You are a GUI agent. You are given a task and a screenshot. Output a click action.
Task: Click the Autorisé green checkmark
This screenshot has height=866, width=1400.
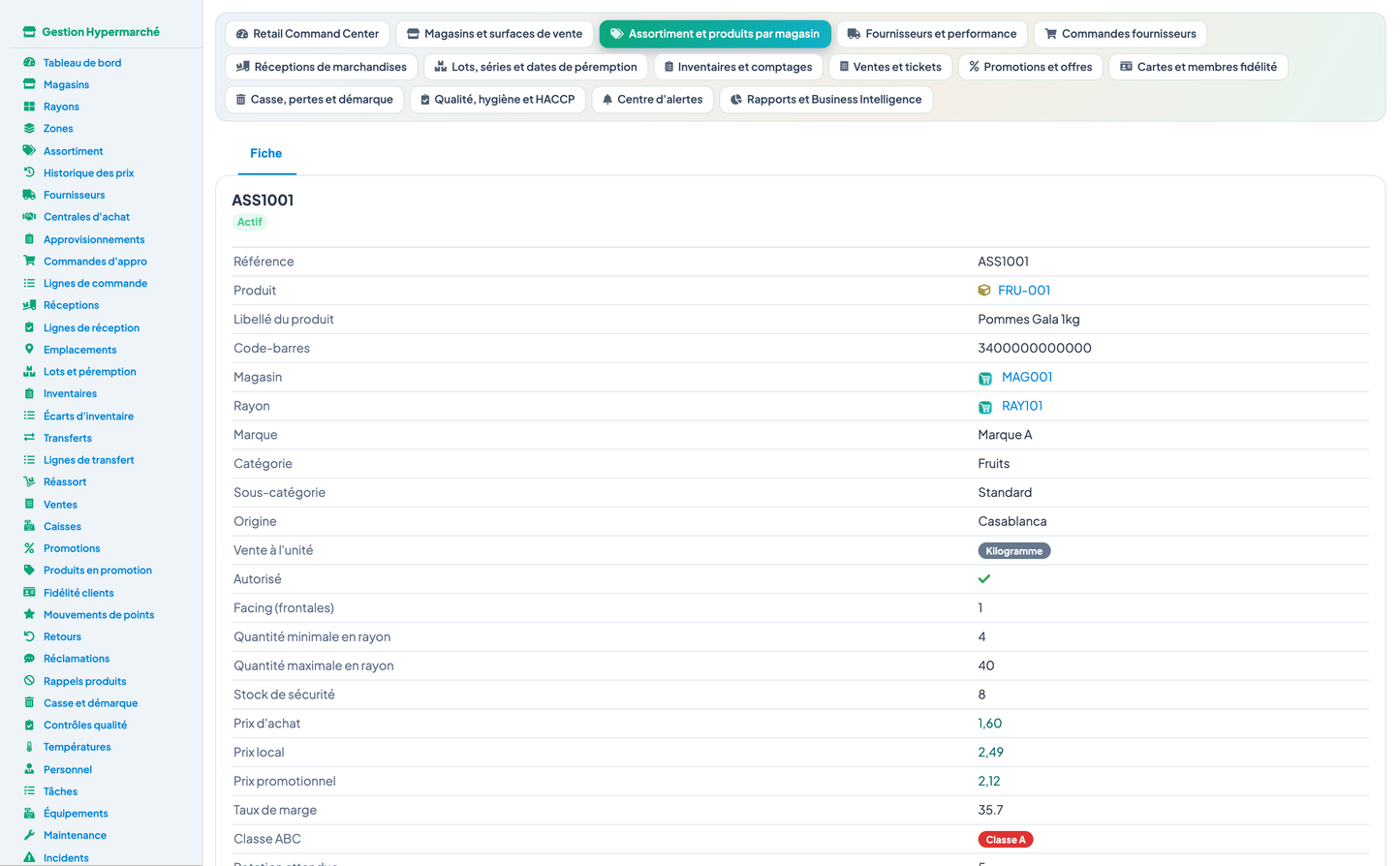(x=984, y=579)
